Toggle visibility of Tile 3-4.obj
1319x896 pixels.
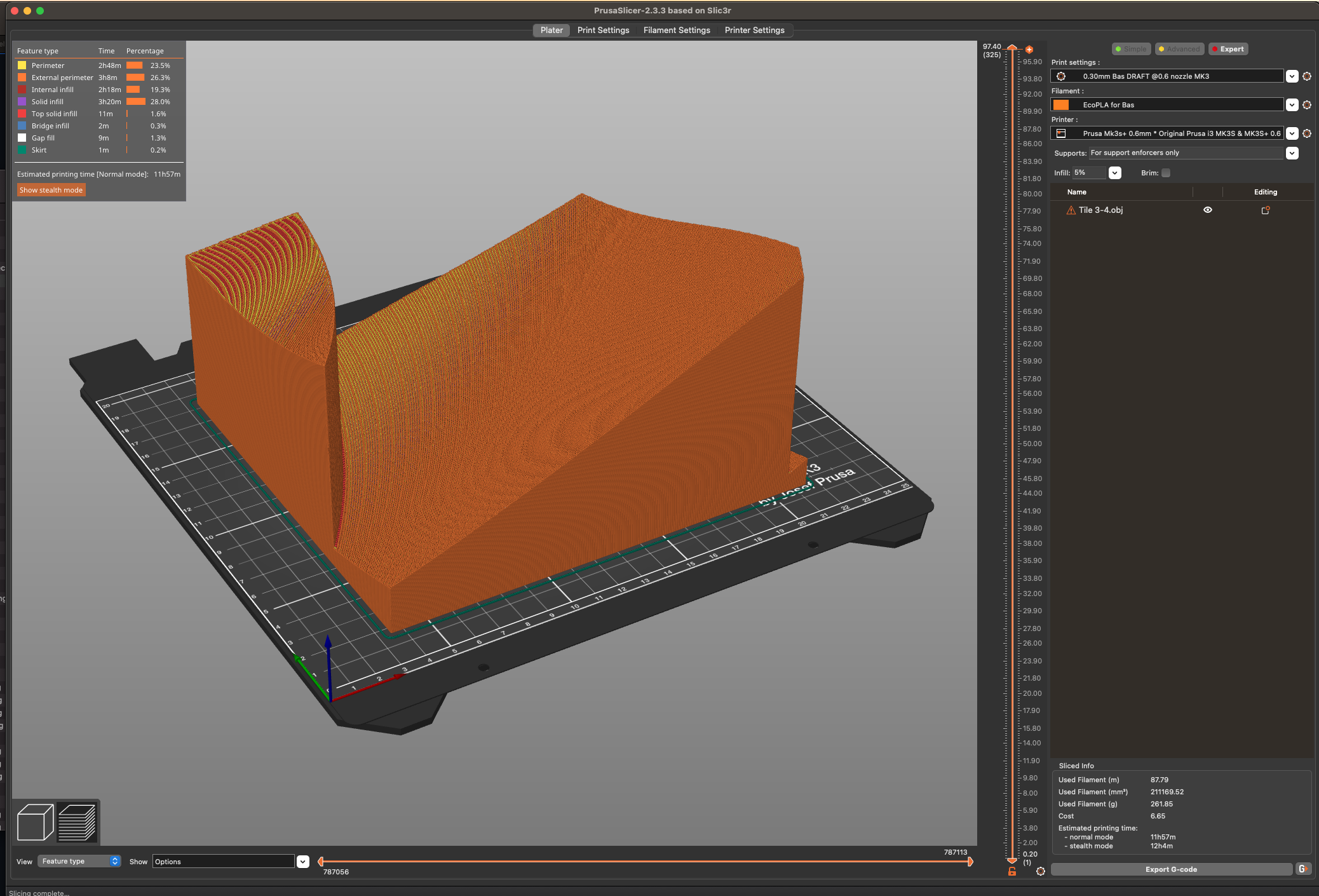click(x=1208, y=210)
